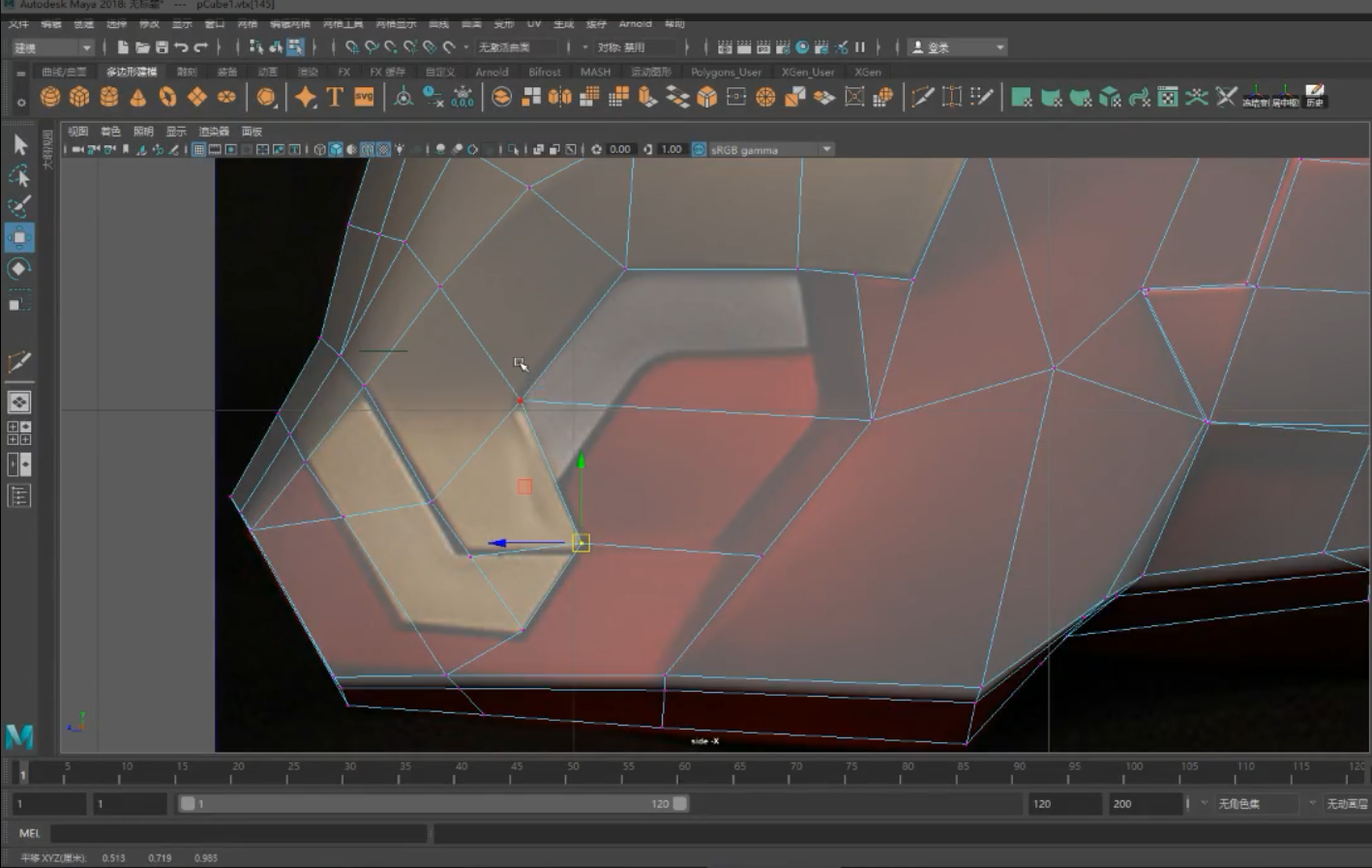Create a polygon cube from the shelf
1372x868 pixels.
[x=79, y=97]
